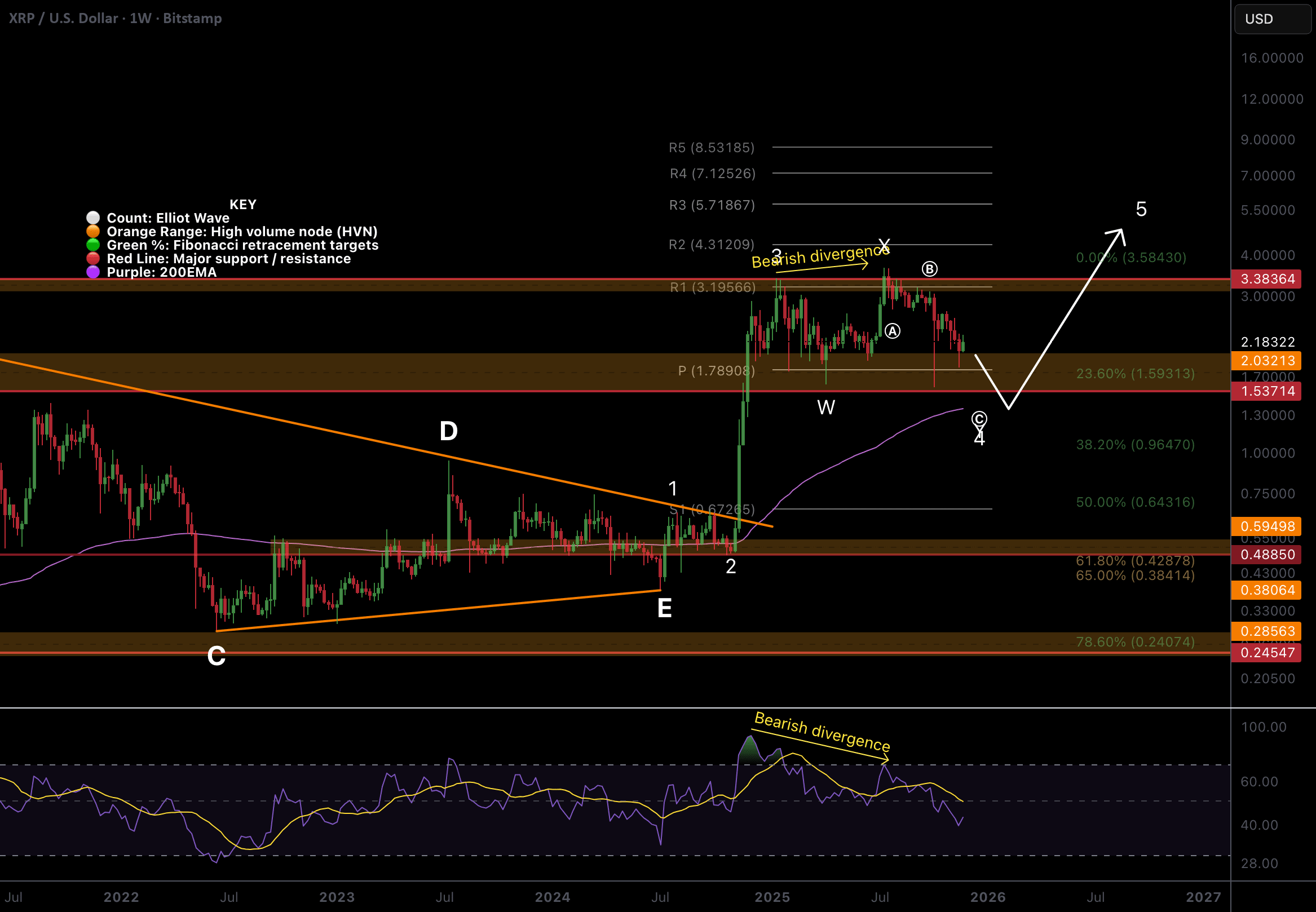Viewport: 1316px width, 912px height.
Task: Open the USD currency selector
Action: 1272,19
